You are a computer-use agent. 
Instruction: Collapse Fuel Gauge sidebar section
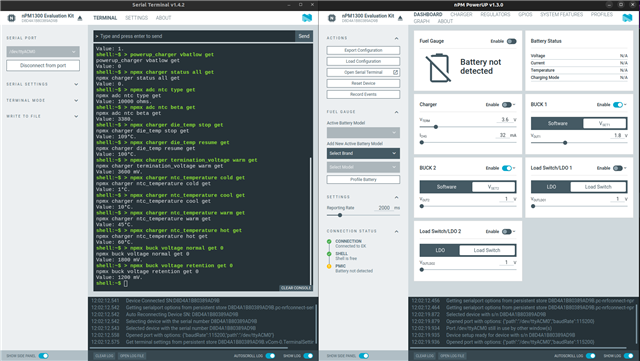pyautogui.click(x=396, y=112)
